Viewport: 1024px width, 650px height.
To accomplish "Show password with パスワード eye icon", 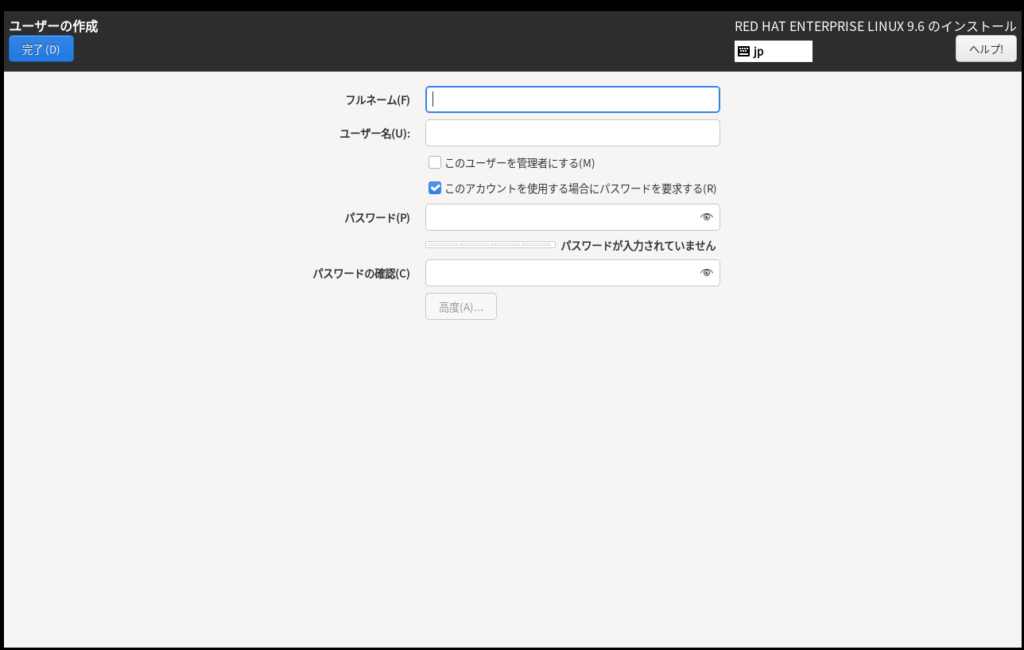I will point(706,217).
